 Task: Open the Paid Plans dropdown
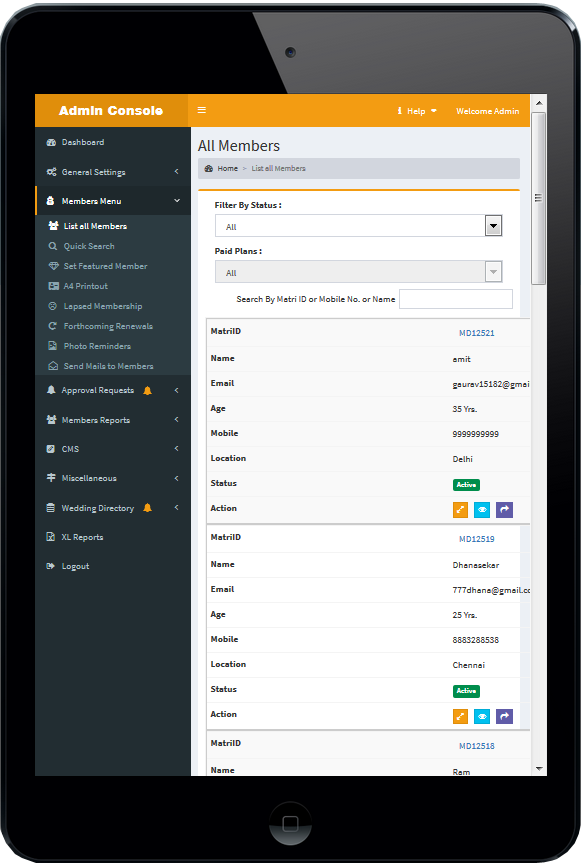(x=358, y=272)
